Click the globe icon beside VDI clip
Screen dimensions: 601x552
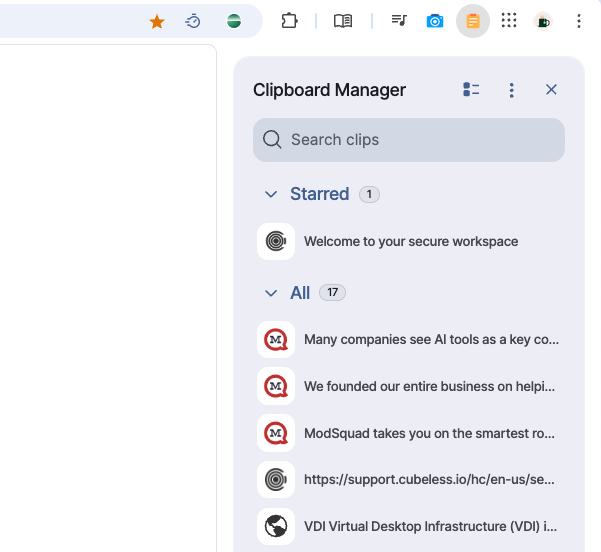click(x=276, y=526)
